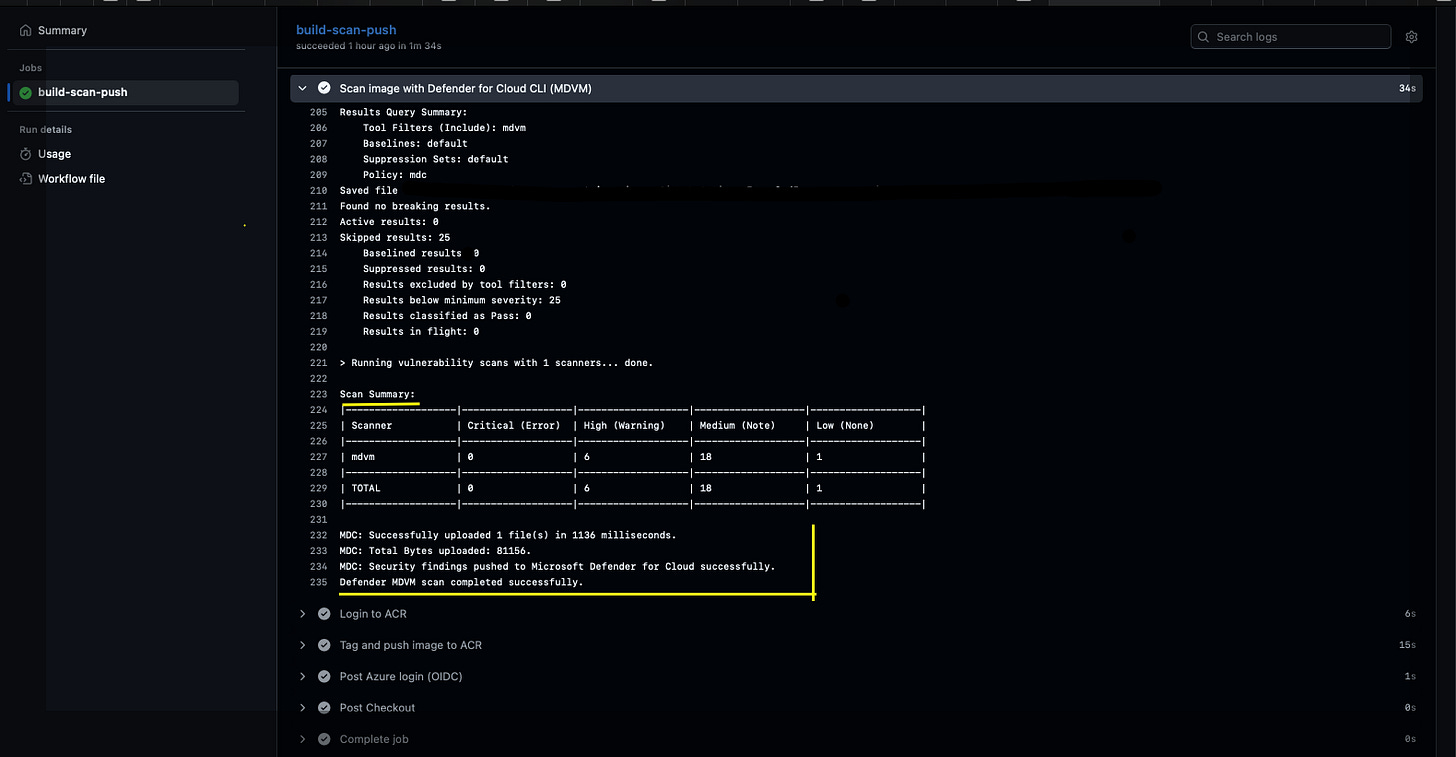Image resolution: width=1456 pixels, height=757 pixels.
Task: Click the "Found no breaking results." log line
Action: tap(415, 206)
